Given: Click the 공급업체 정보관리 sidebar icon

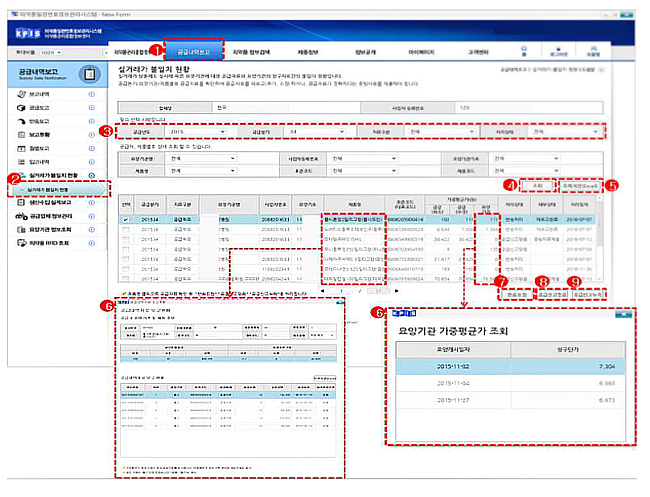Looking at the screenshot, I should tap(21, 216).
